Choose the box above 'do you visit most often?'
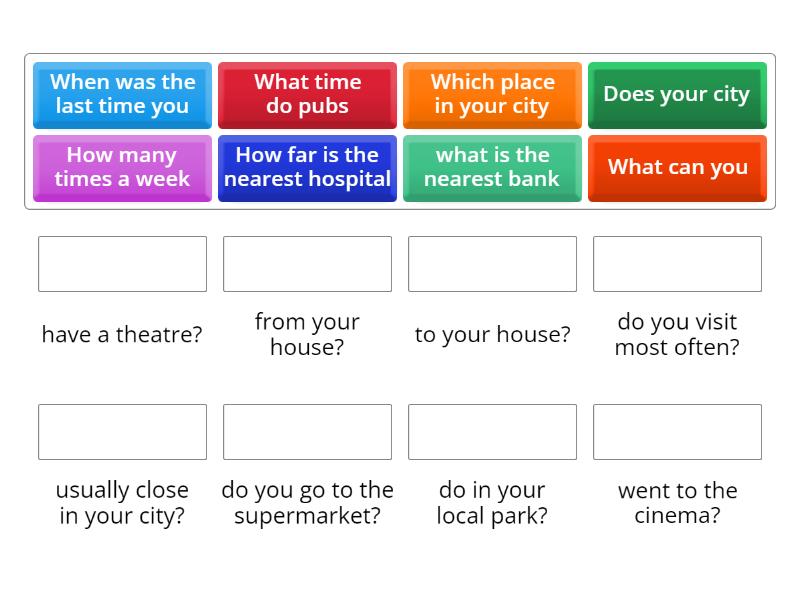Screen dimensions: 800x600 (x=677, y=264)
